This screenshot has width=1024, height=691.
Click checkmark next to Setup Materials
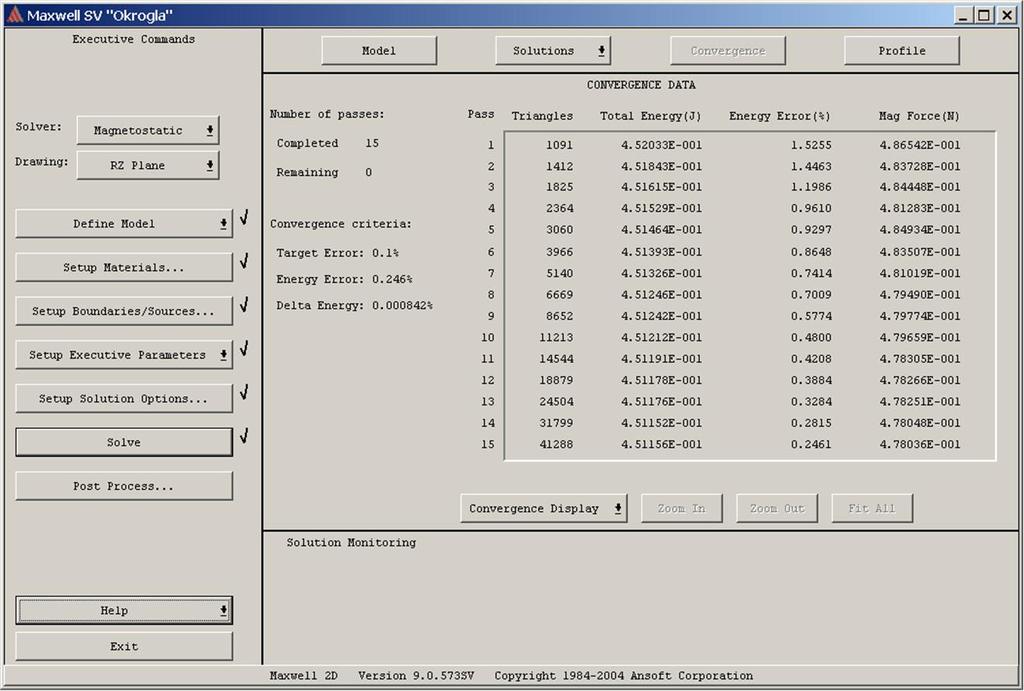244,261
